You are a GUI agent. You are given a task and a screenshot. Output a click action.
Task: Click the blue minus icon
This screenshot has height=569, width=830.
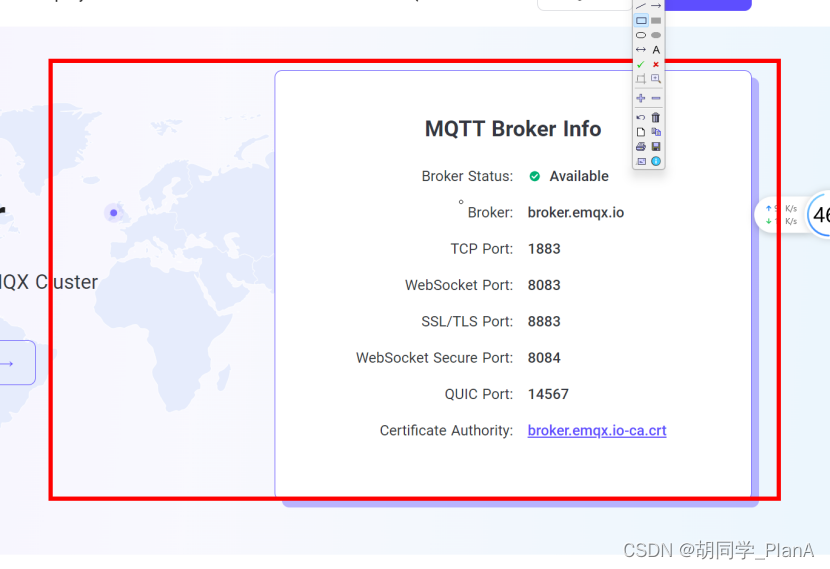tap(656, 98)
